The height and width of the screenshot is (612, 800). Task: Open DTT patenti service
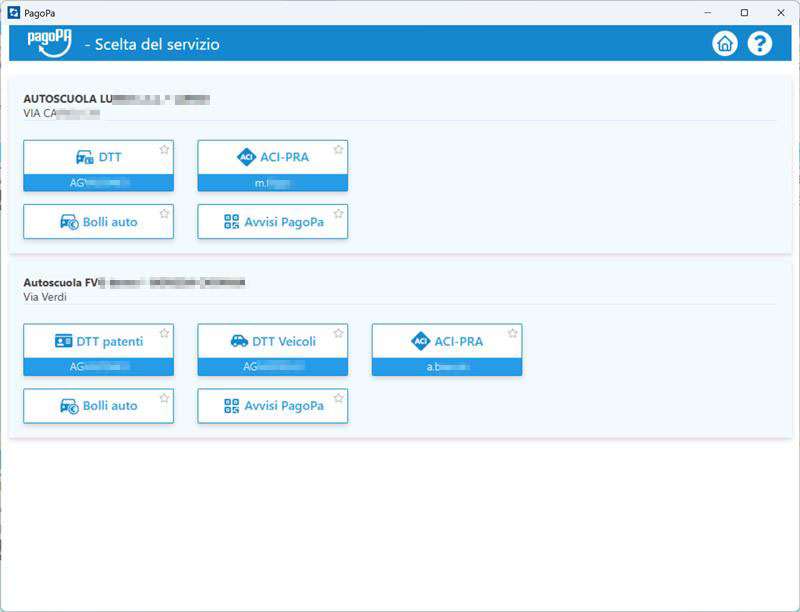tap(98, 342)
